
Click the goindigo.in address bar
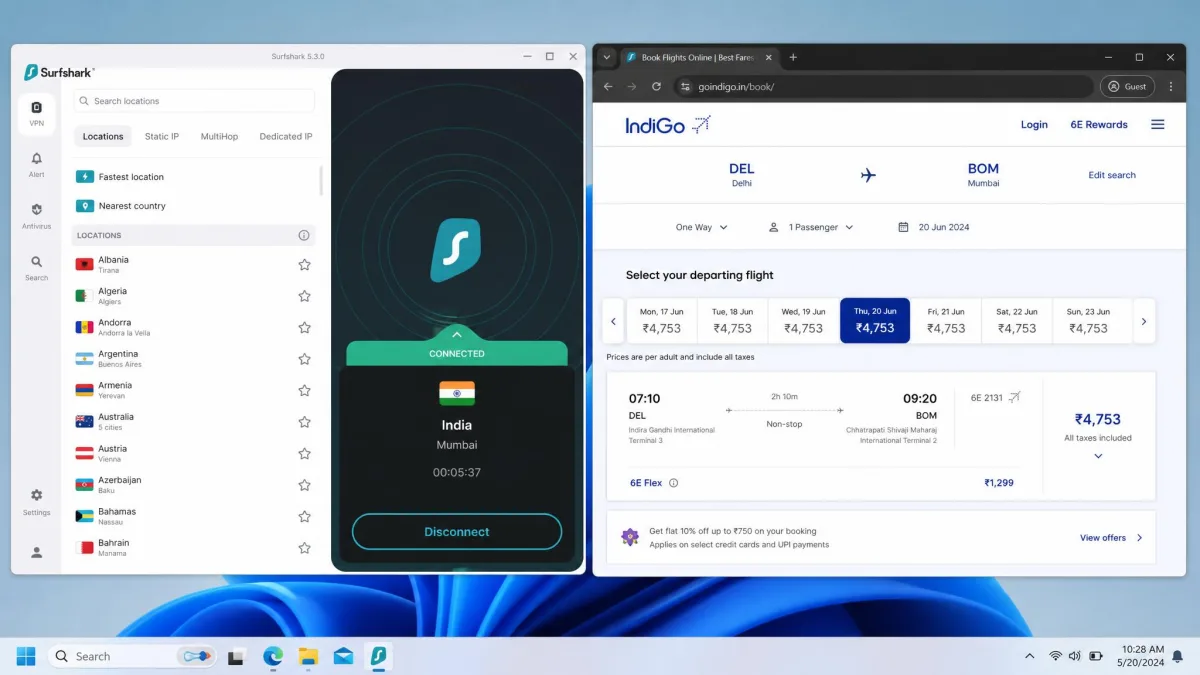(x=883, y=87)
